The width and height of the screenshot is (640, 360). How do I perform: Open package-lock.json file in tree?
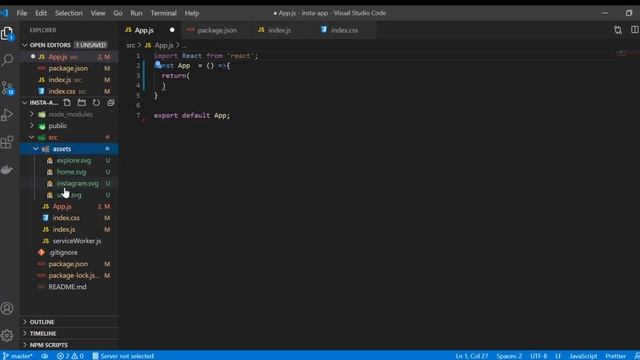[x=69, y=275]
